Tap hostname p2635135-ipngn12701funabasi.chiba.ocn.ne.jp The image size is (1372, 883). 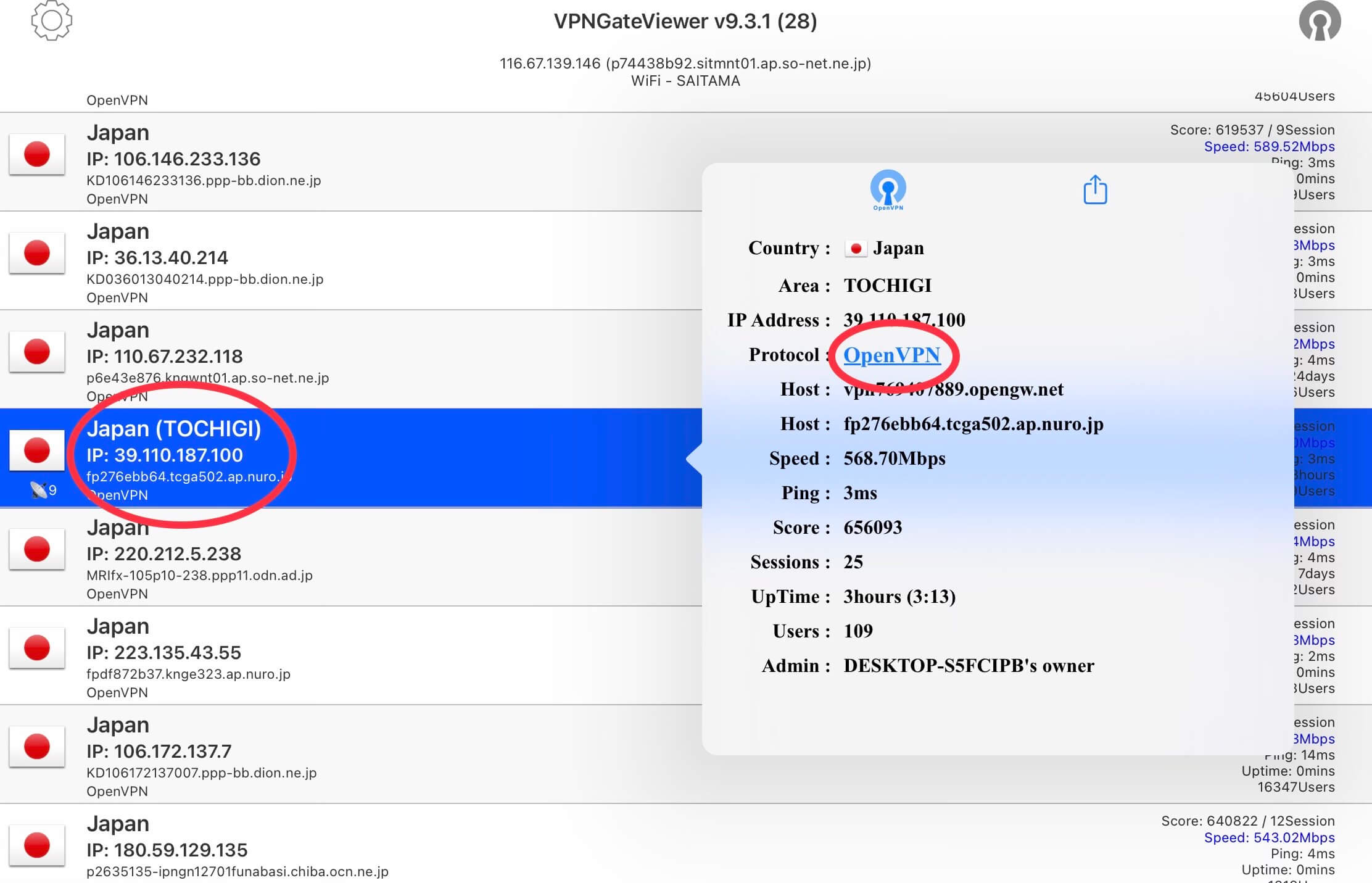coord(238,871)
